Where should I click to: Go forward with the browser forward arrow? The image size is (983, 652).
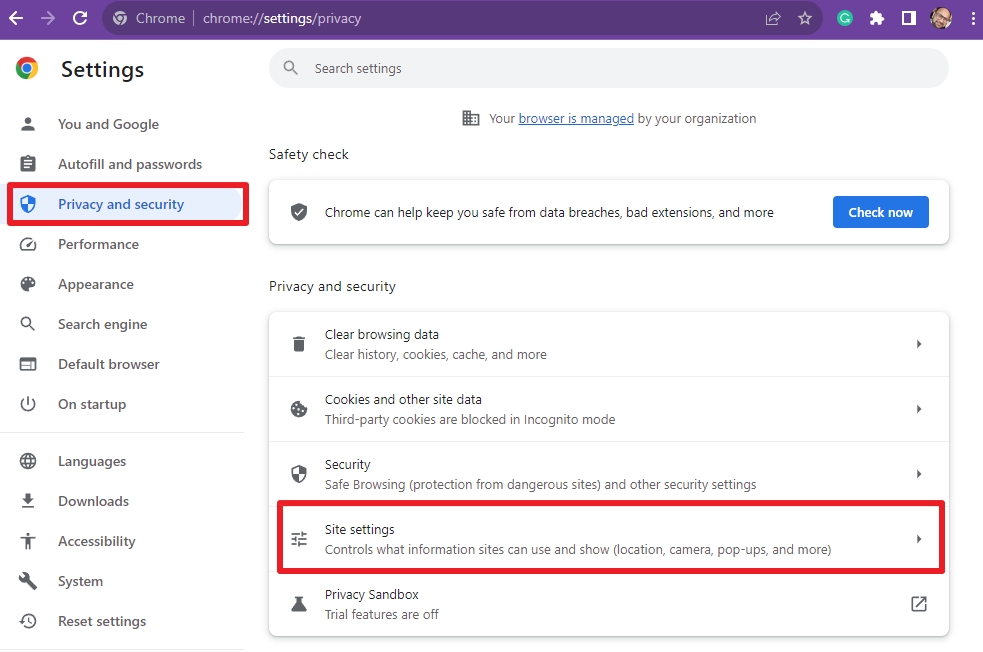48,18
